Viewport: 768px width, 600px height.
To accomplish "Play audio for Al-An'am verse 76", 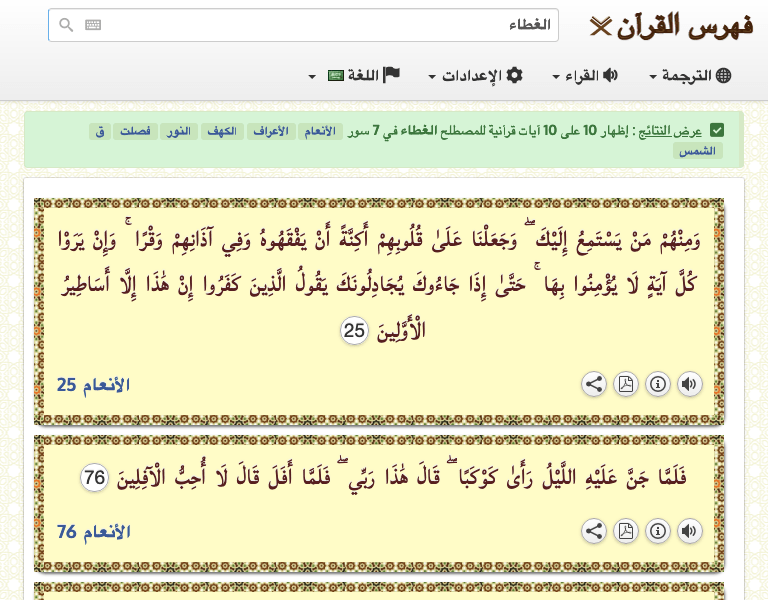I will click(x=690, y=531).
